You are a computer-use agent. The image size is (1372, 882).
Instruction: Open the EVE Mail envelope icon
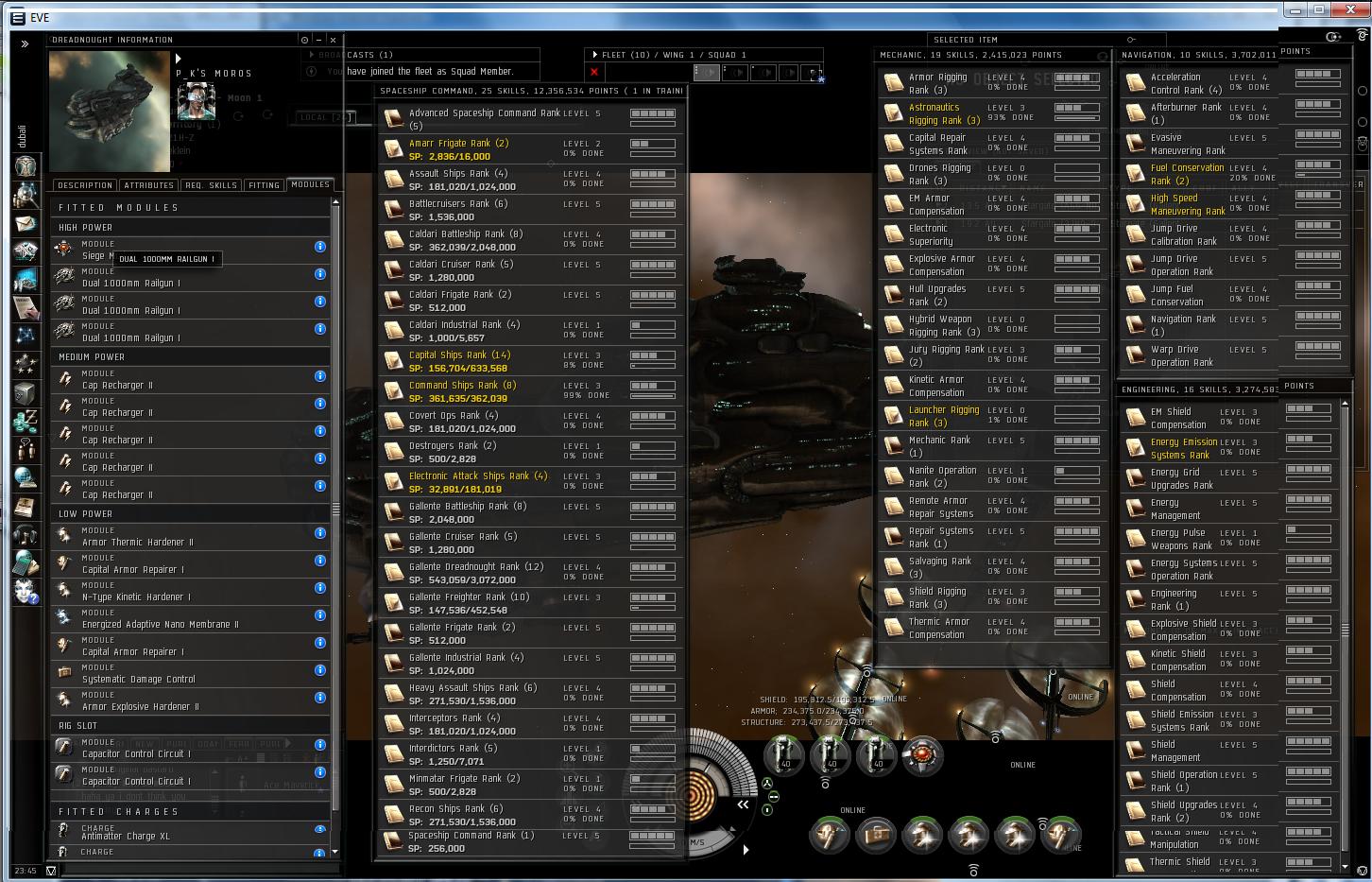click(x=26, y=224)
